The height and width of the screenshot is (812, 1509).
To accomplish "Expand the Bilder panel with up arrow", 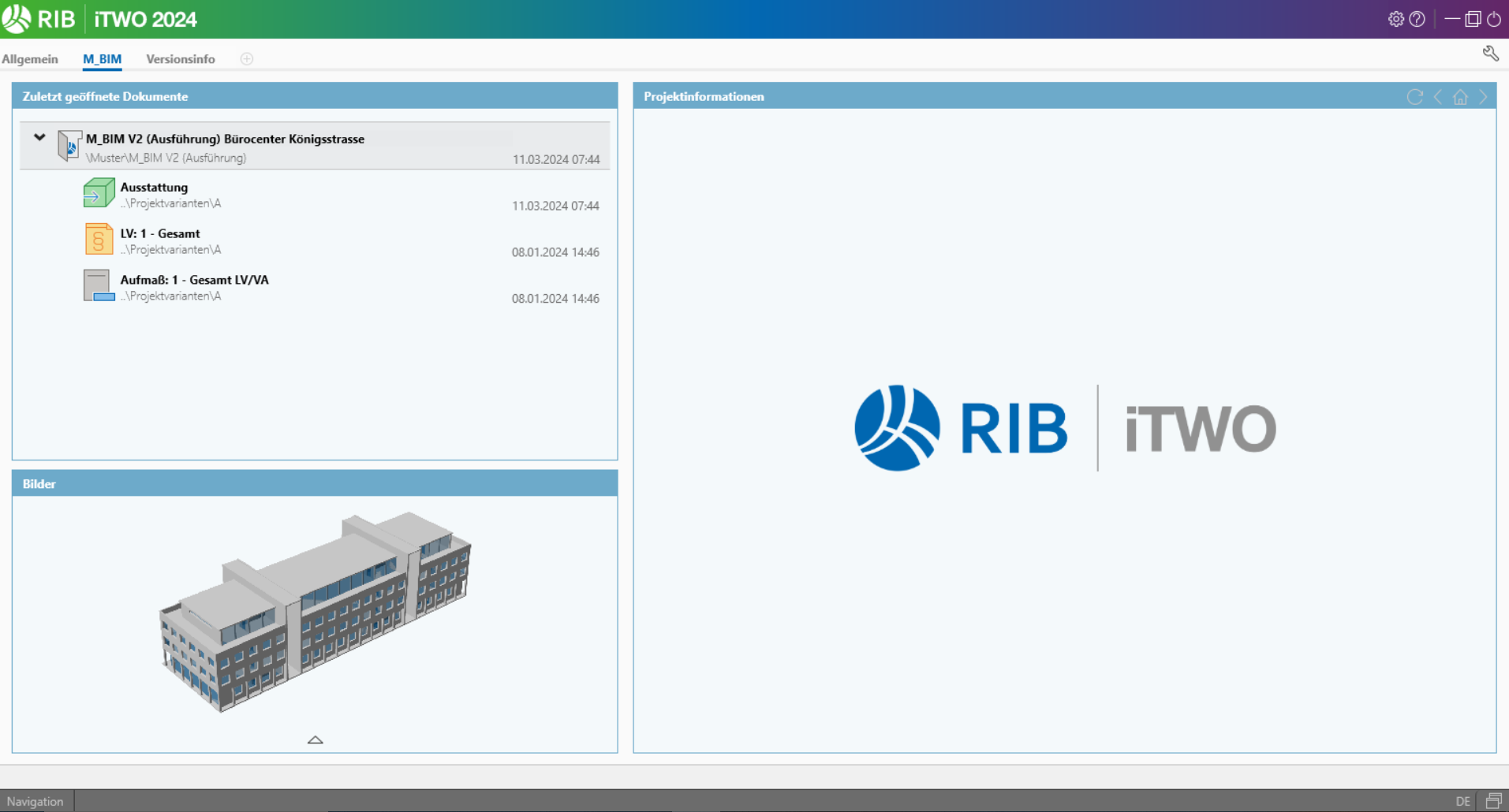I will [316, 739].
